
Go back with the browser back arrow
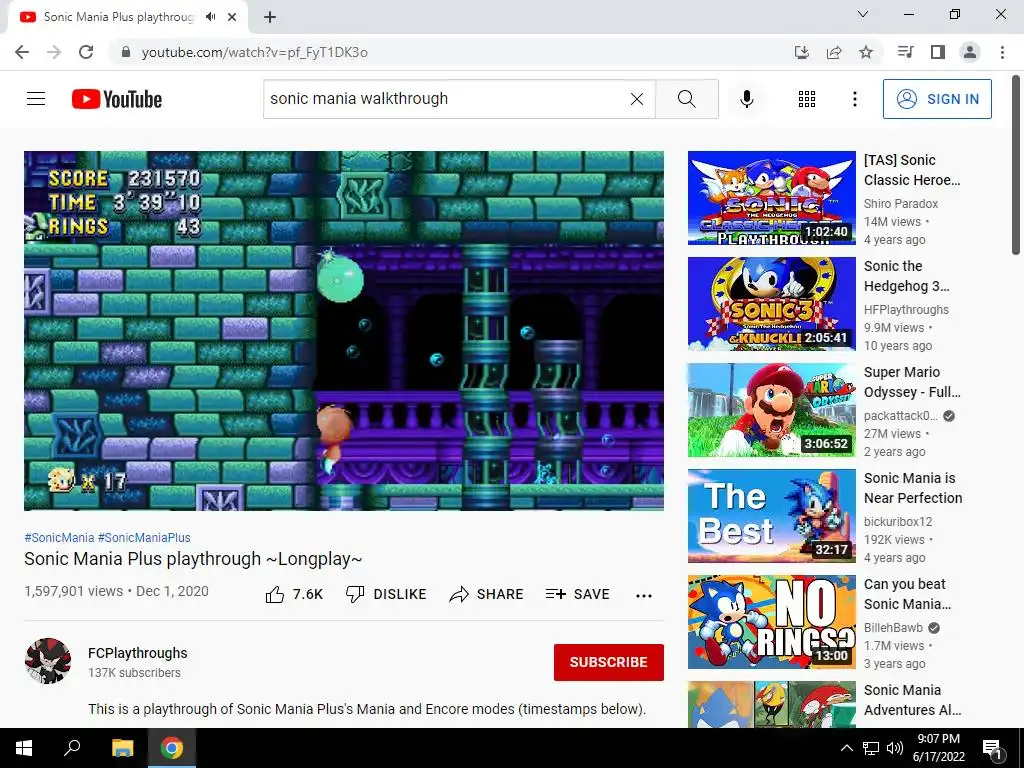point(22,52)
